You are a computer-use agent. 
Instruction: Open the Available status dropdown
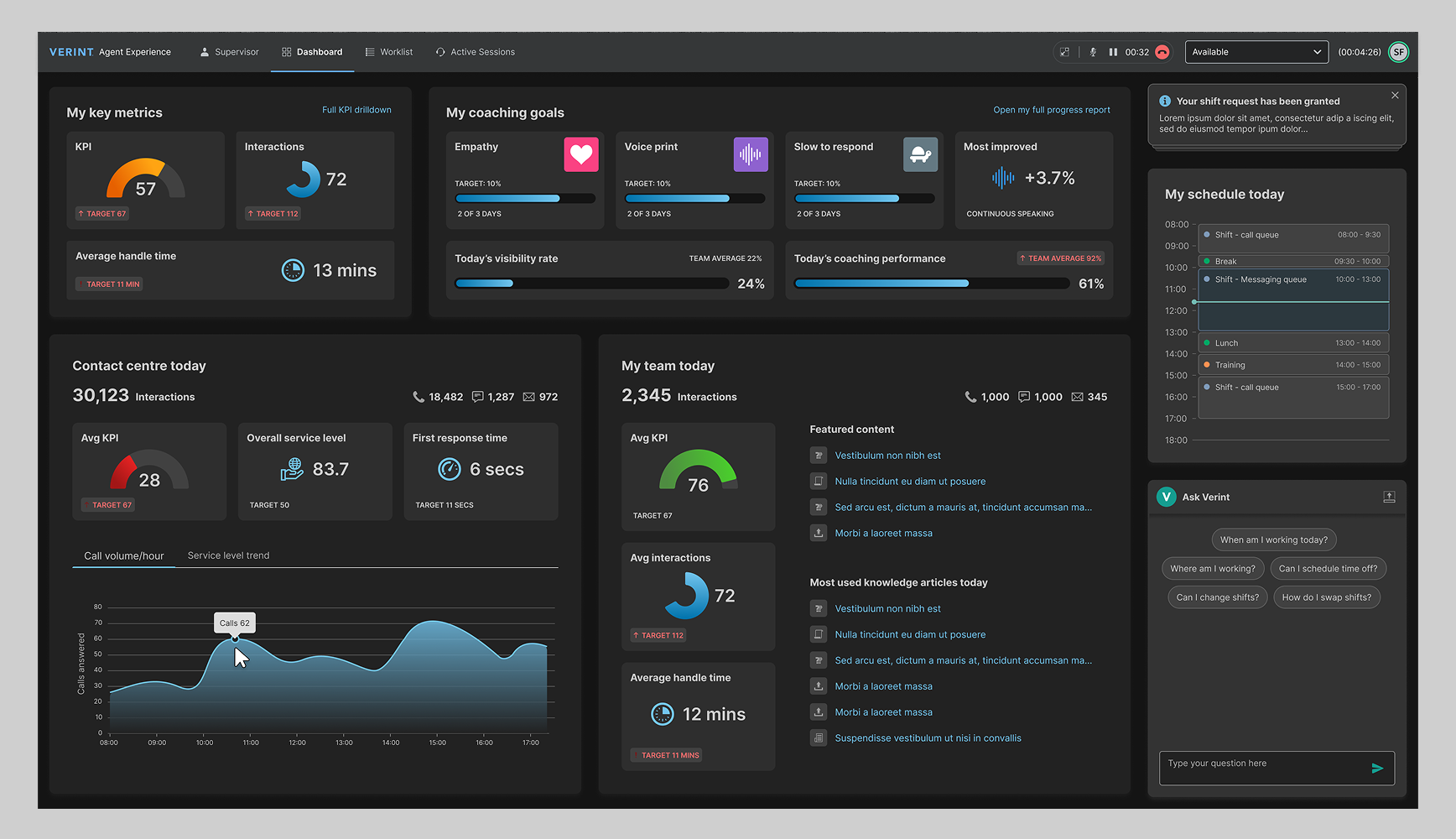1256,52
